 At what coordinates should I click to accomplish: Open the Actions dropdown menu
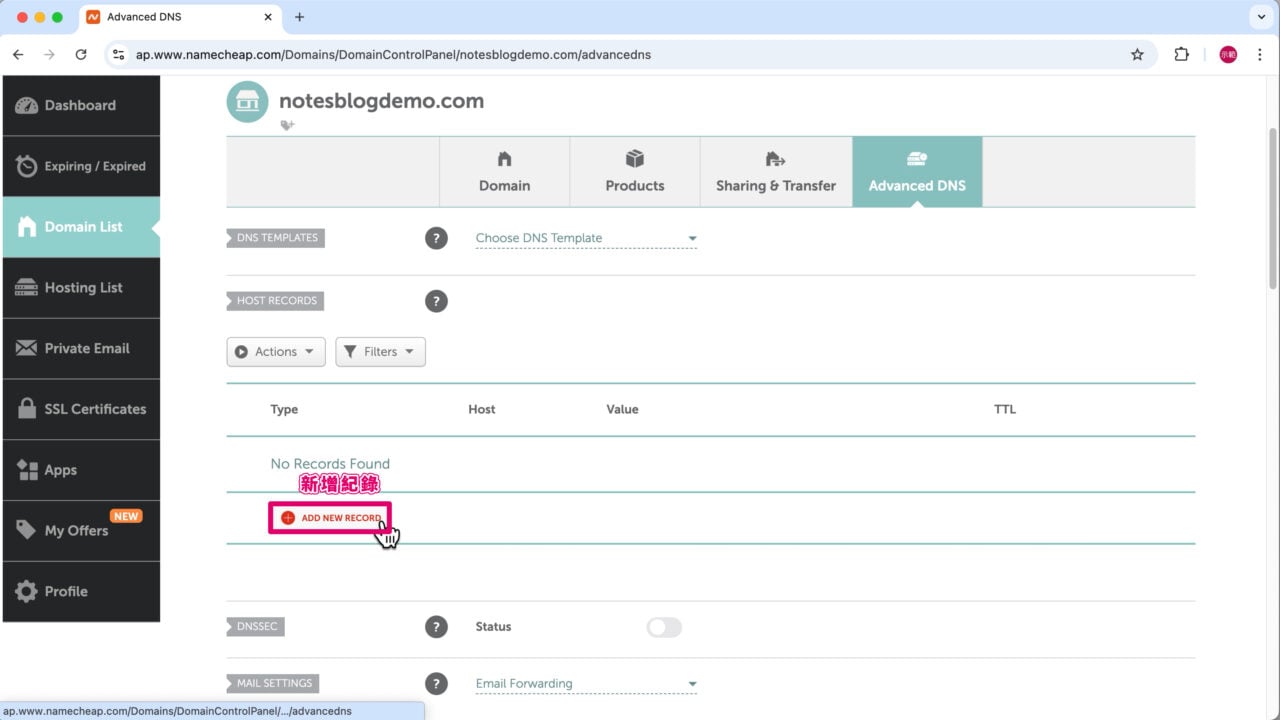click(x=276, y=352)
